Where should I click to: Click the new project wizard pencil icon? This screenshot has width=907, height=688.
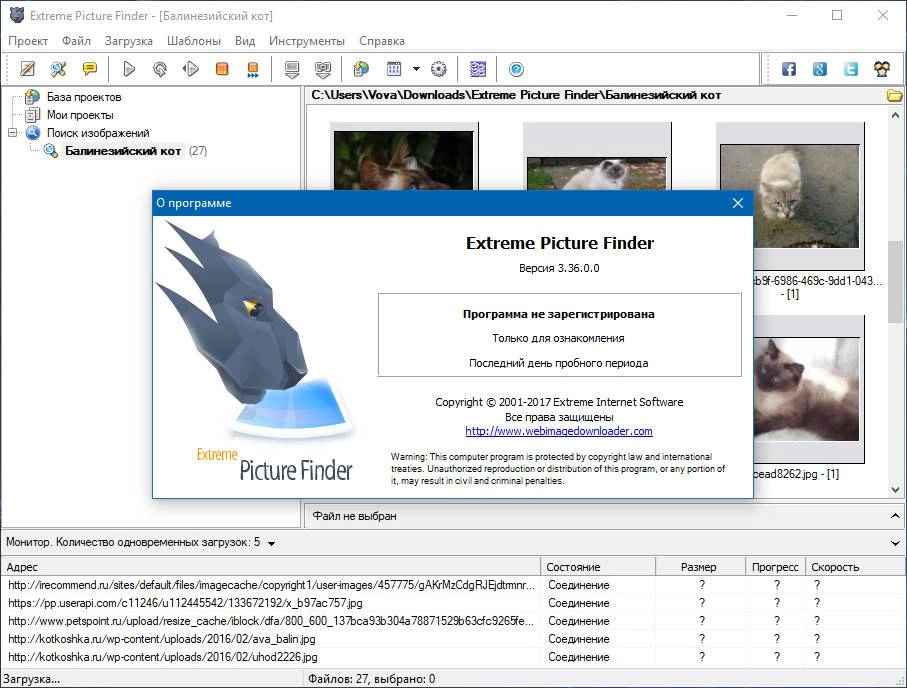[27, 69]
